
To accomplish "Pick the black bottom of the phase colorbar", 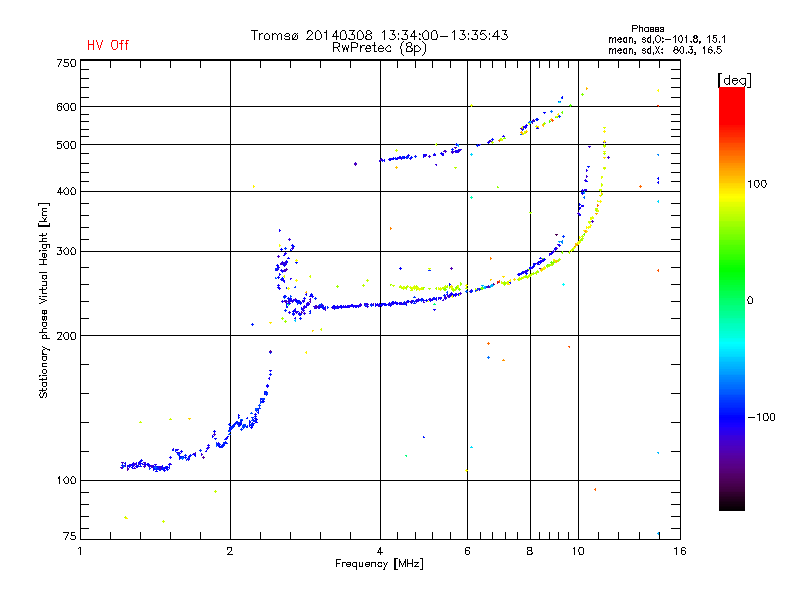I will [732, 503].
